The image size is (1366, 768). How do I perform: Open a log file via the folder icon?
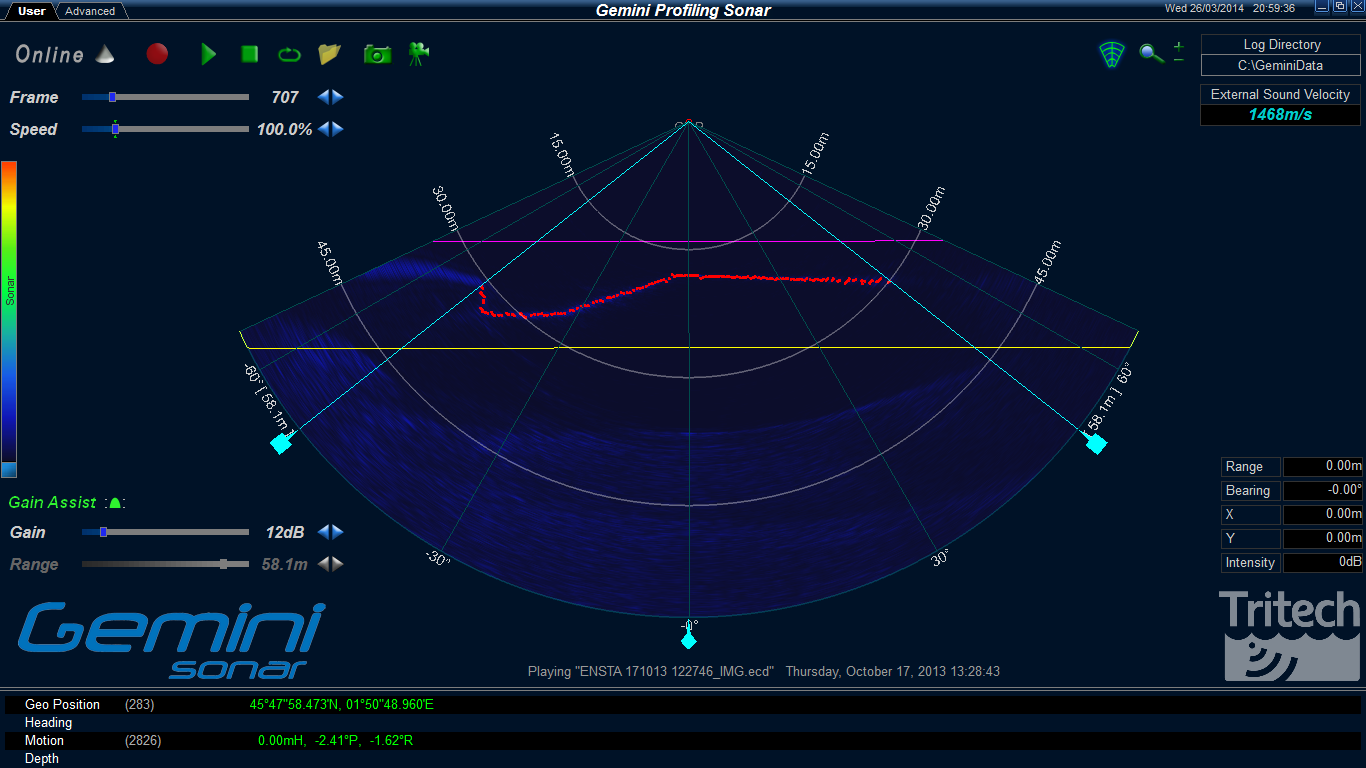(329, 55)
